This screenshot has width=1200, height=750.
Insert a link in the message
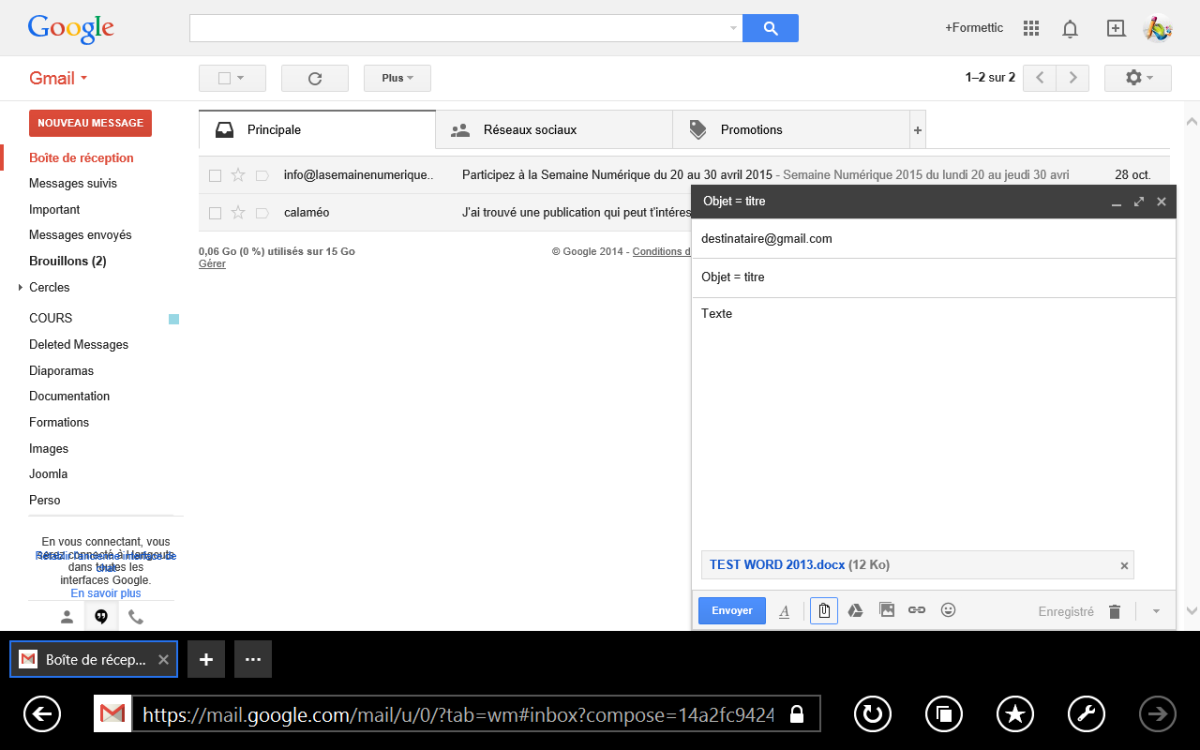coord(916,610)
